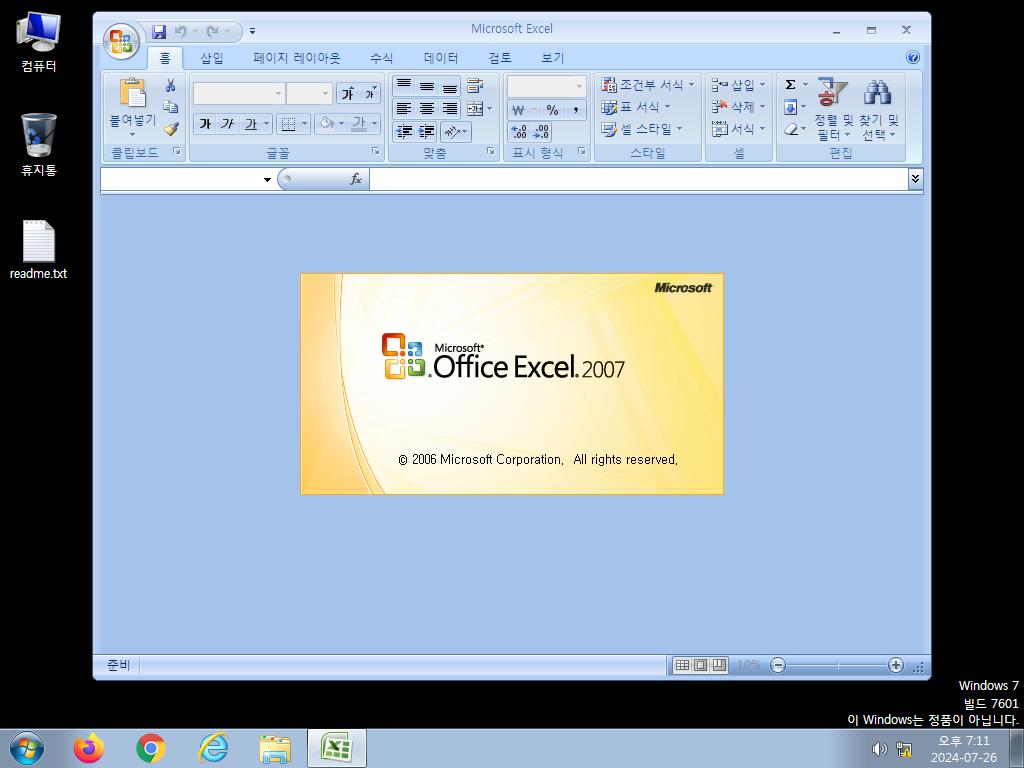Click inside the formula bar input
1024x768 pixels.
pos(639,179)
